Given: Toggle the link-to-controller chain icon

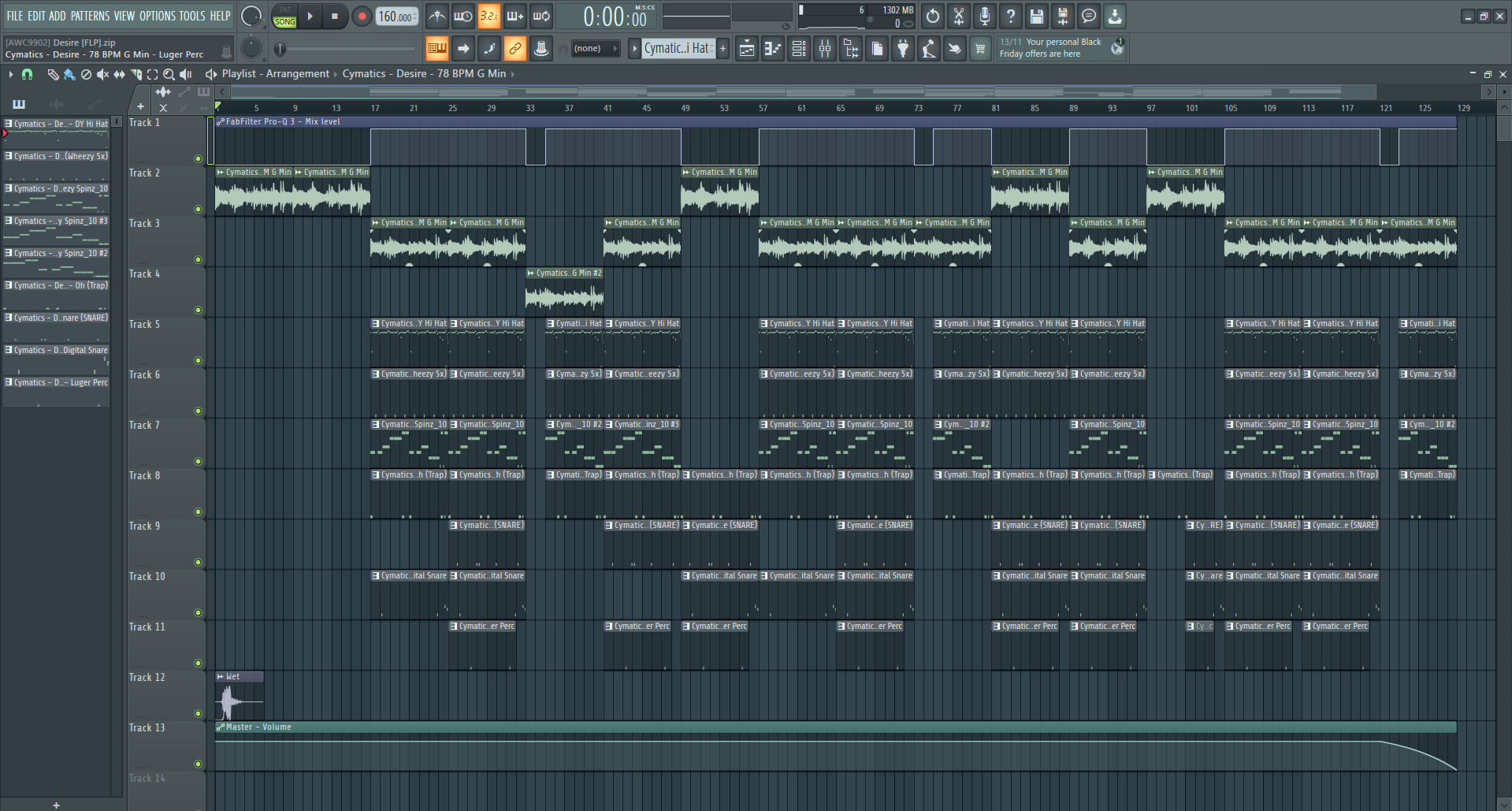Looking at the screenshot, I should [515, 49].
